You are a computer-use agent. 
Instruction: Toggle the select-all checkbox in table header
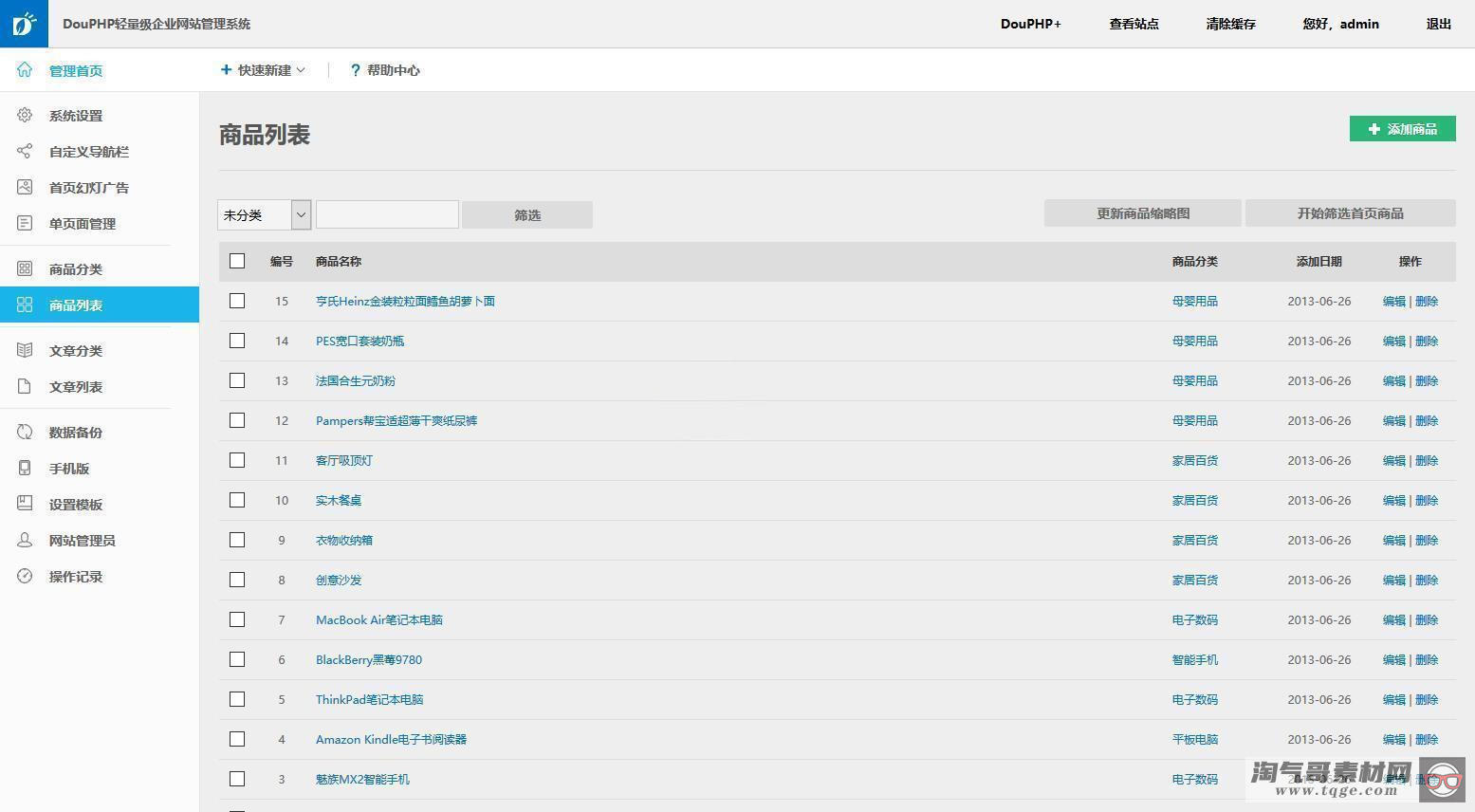(x=237, y=261)
